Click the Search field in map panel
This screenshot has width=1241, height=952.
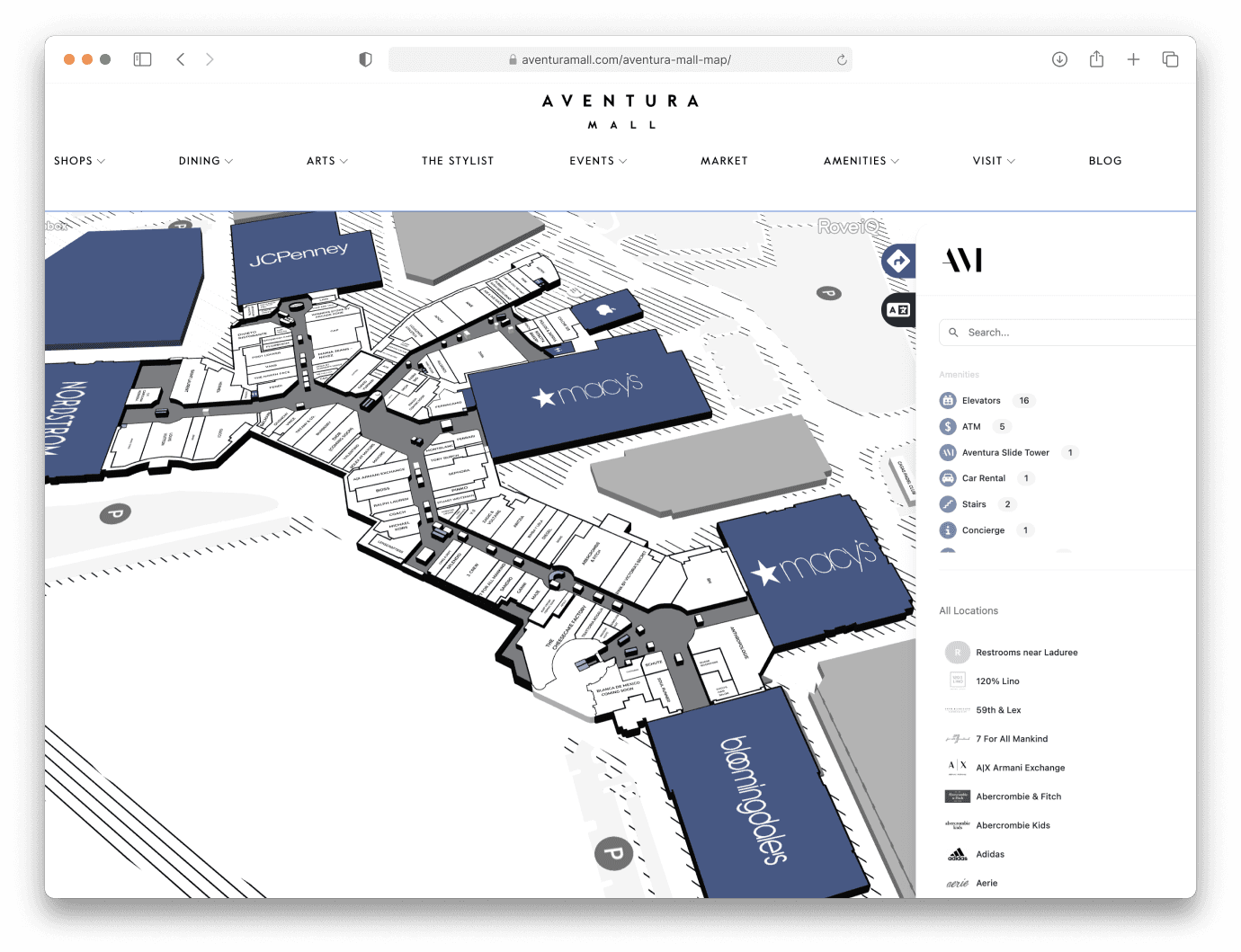(x=1067, y=333)
